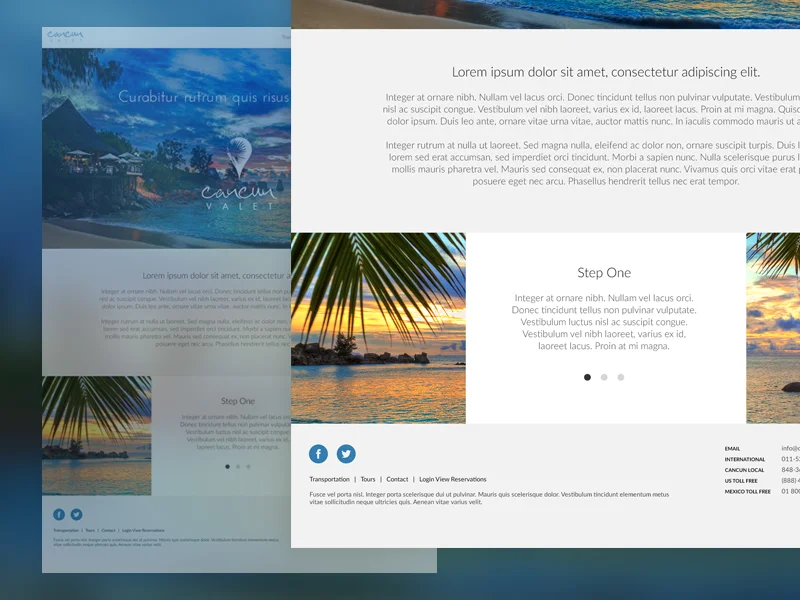800x600 pixels.
Task: Click the Step One heading on back page
Action: pos(238,401)
